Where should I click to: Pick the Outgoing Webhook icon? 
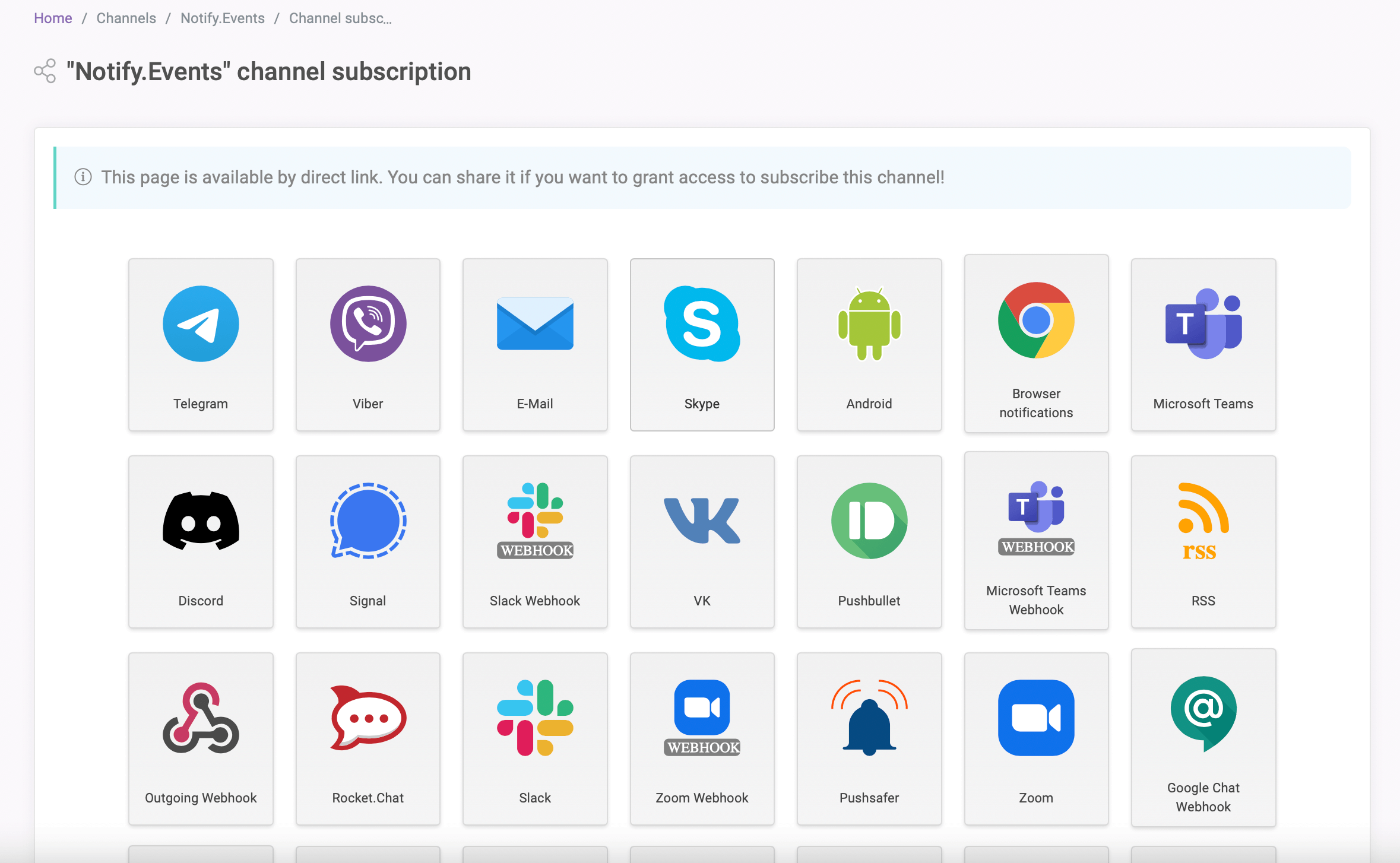point(201,718)
